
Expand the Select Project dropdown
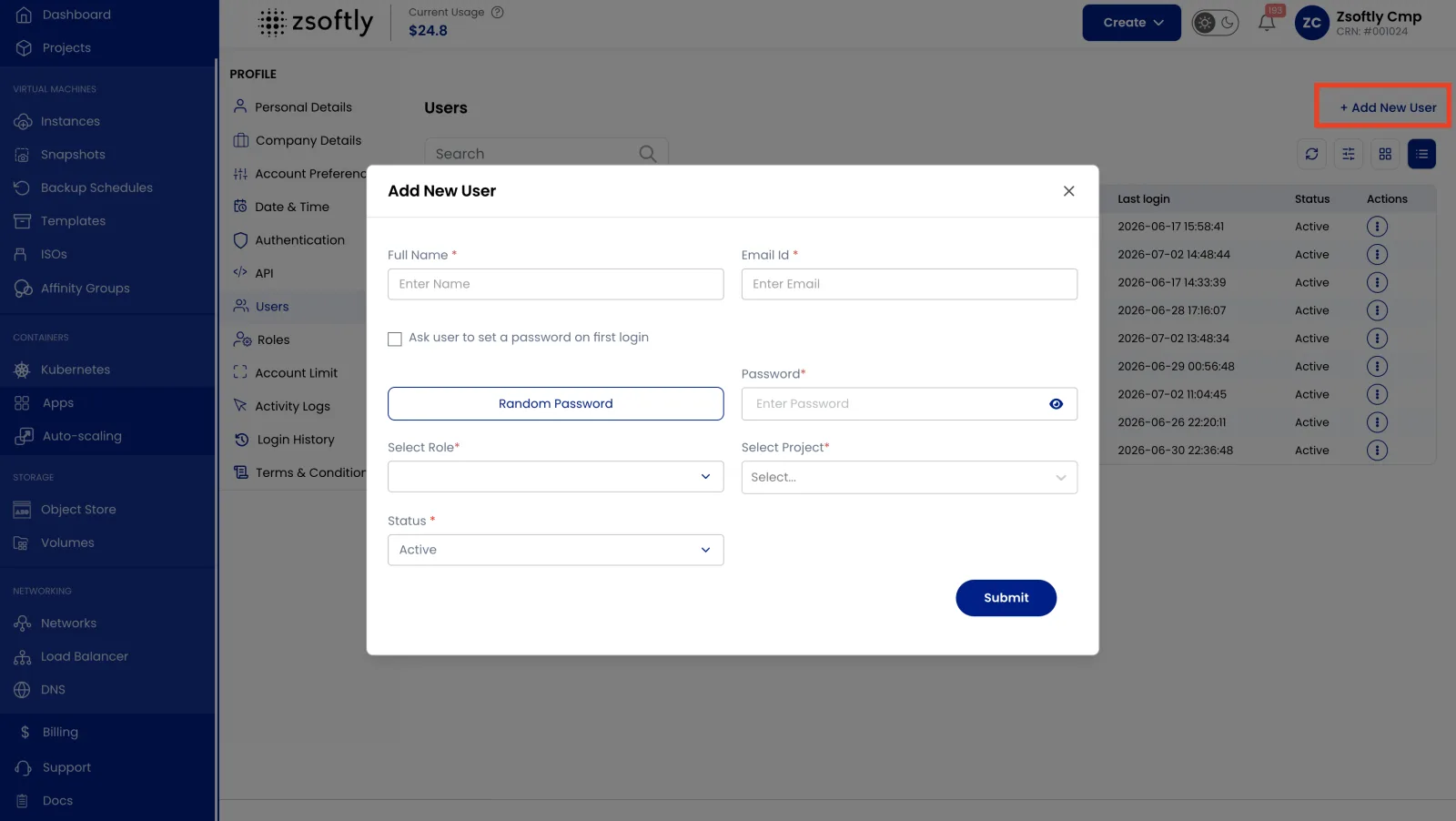pos(909,477)
